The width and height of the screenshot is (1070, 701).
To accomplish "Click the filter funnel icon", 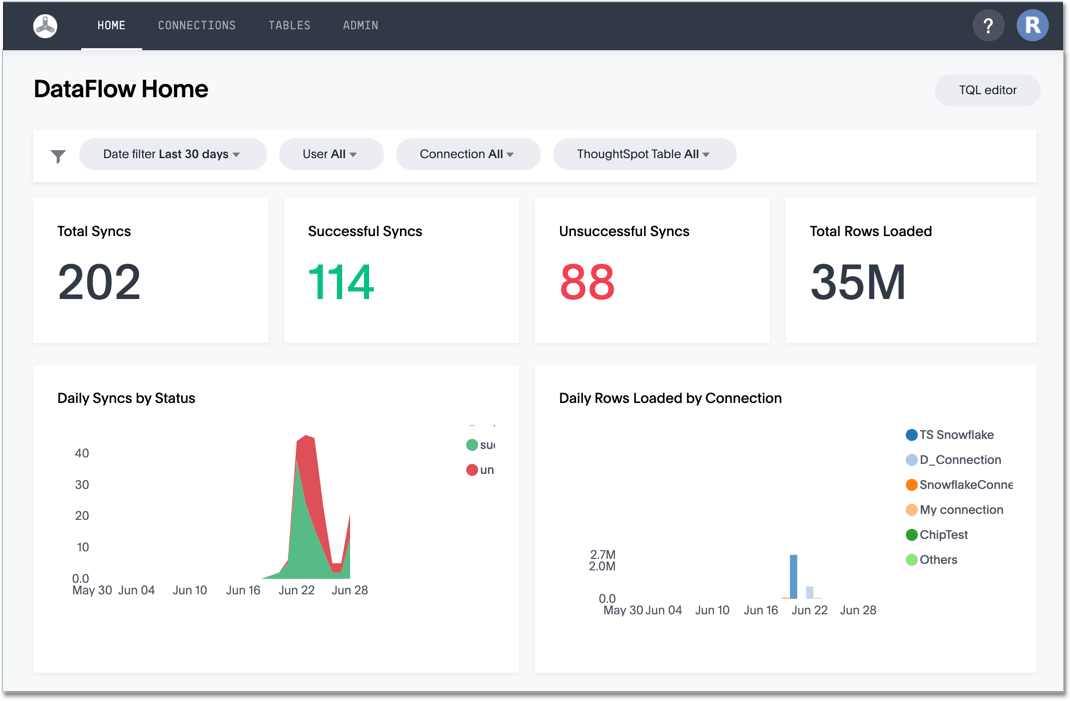I will click(57, 154).
